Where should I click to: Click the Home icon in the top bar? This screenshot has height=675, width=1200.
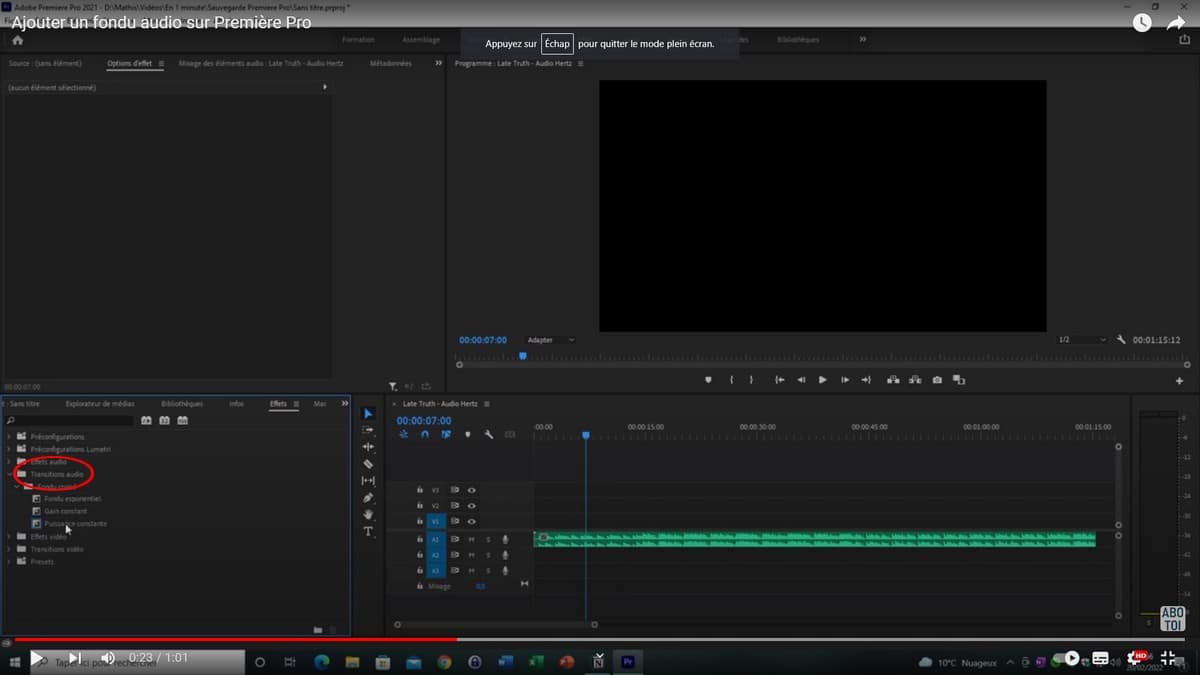tap(17, 40)
